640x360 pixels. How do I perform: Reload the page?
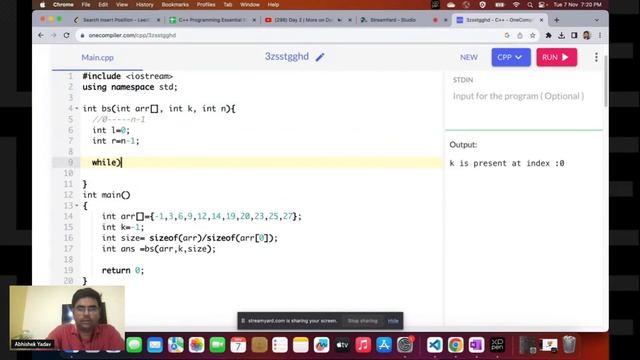pyautogui.click(x=67, y=36)
